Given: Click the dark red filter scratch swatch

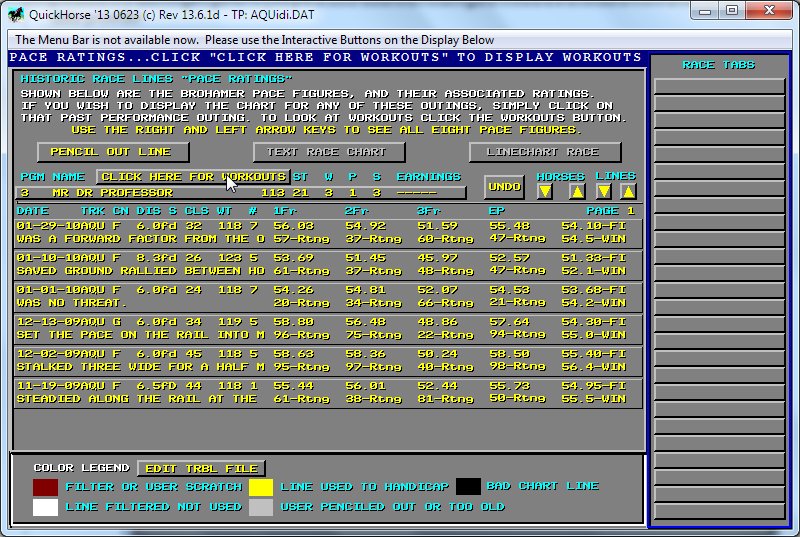Looking at the screenshot, I should [46, 487].
